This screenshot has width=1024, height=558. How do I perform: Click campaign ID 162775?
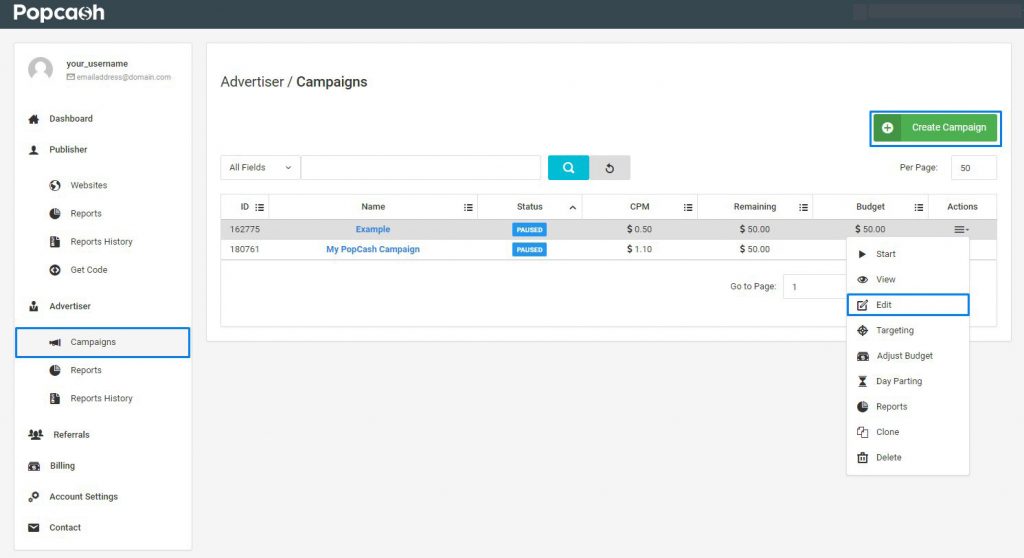(x=245, y=229)
